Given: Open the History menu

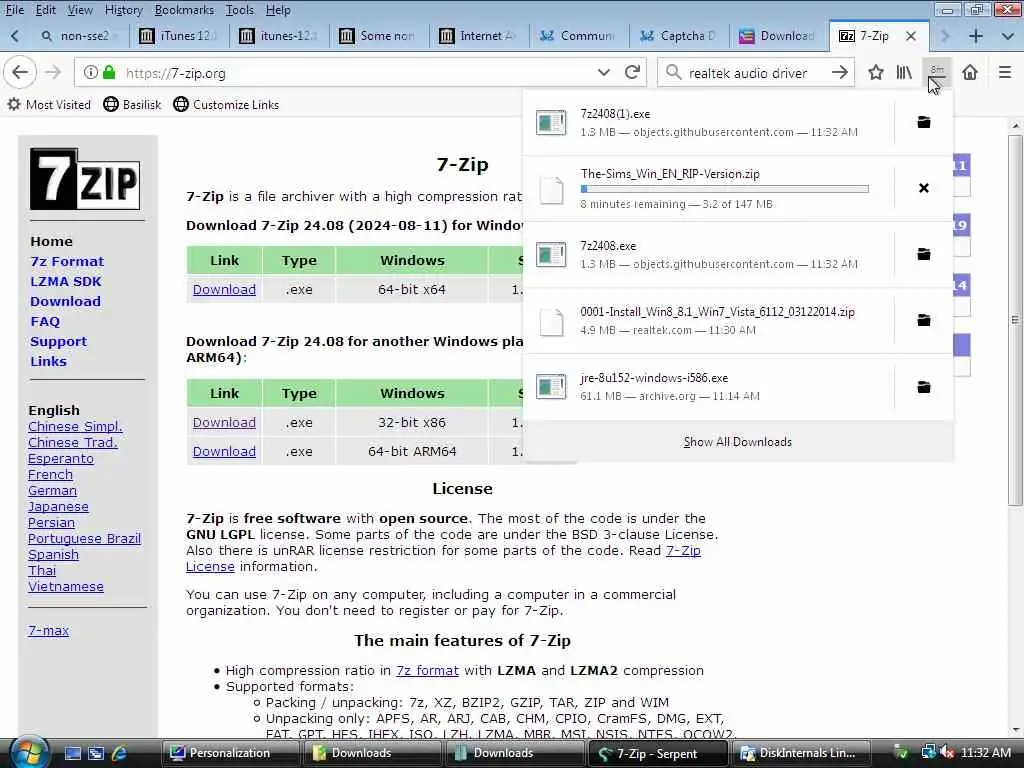Looking at the screenshot, I should point(123,10).
